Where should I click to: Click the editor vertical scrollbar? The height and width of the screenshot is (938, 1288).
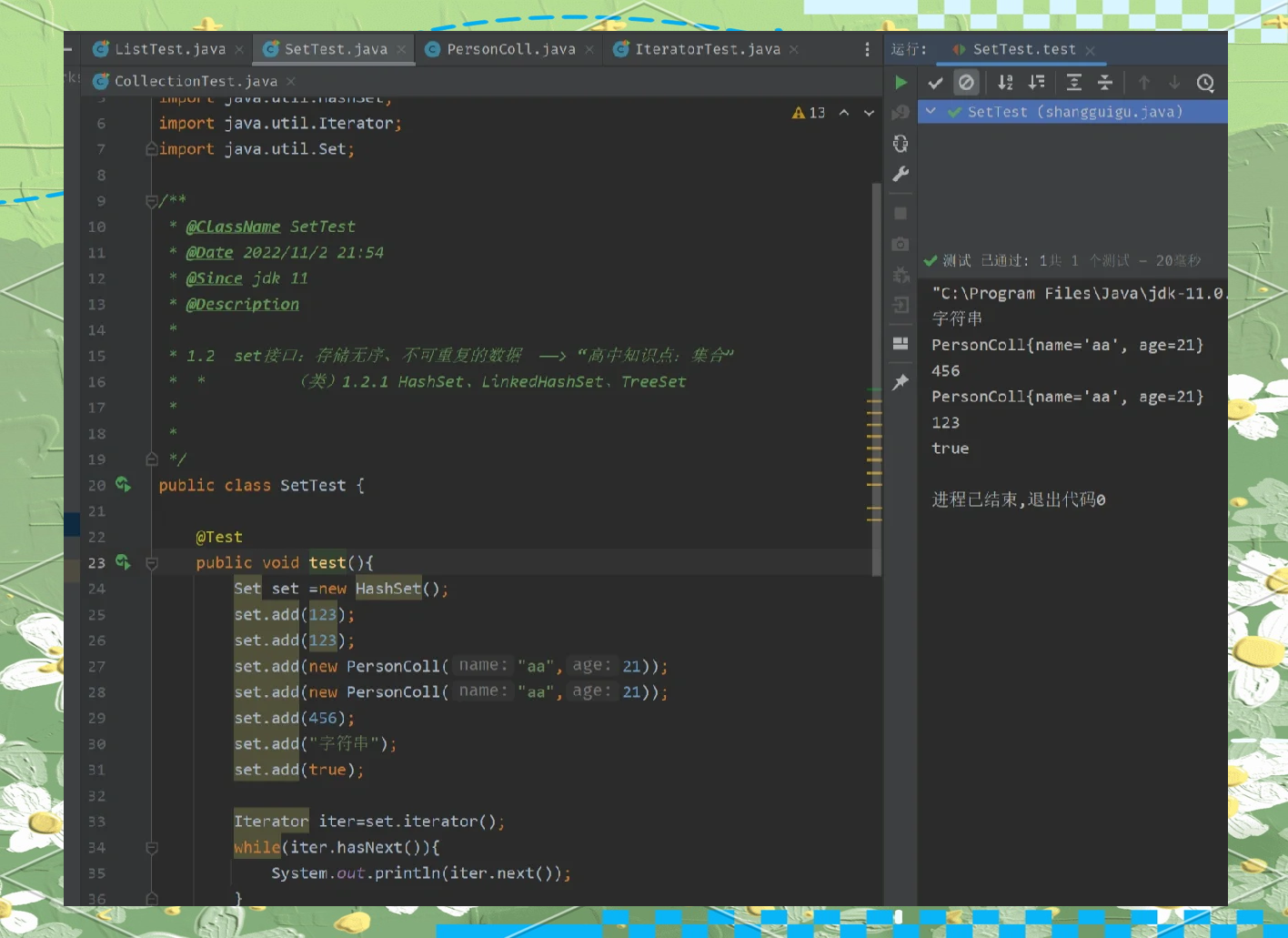(x=877, y=379)
